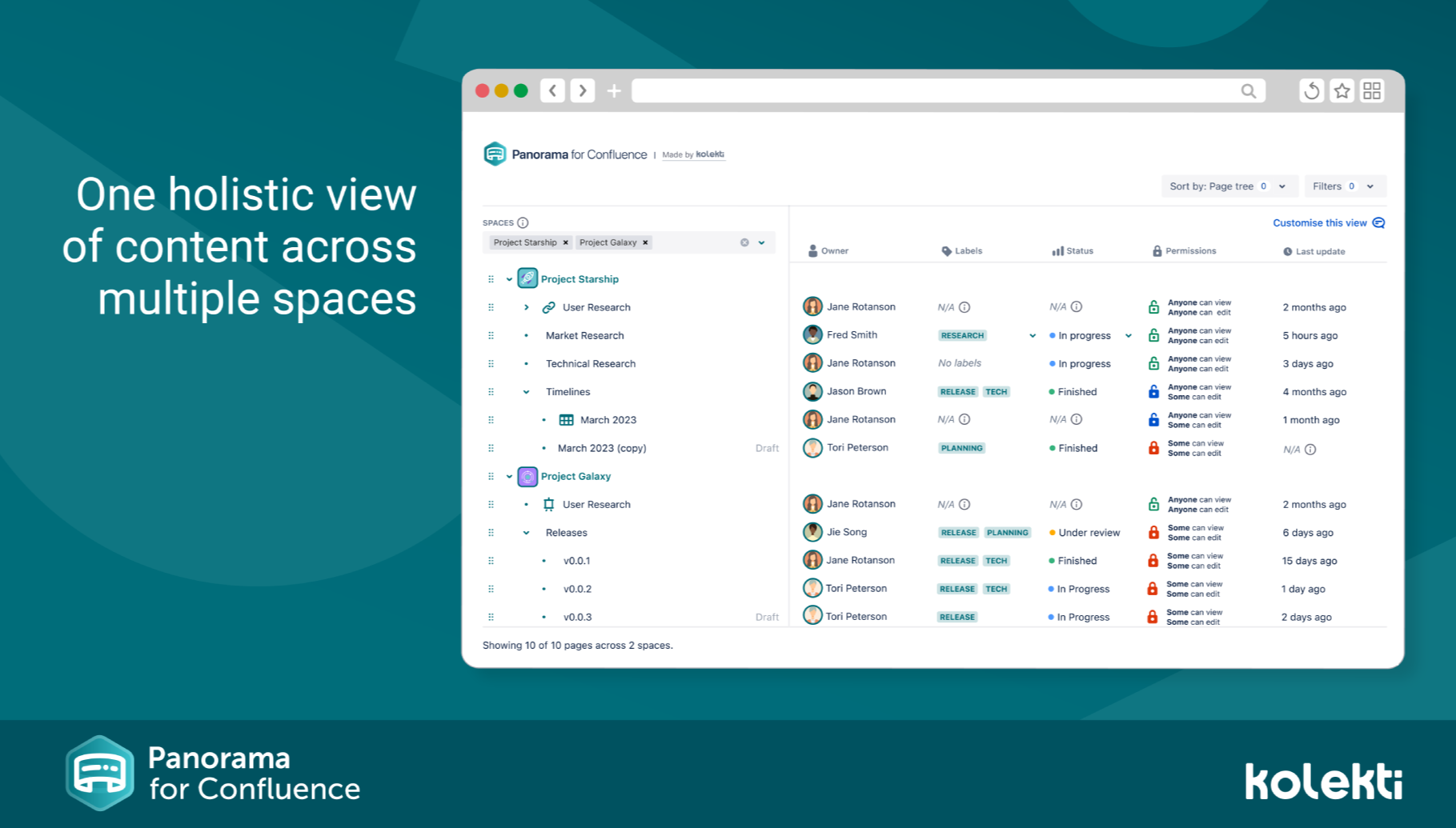
Task: Click the green unlocked icon in Fred Smith row
Action: tap(1153, 336)
